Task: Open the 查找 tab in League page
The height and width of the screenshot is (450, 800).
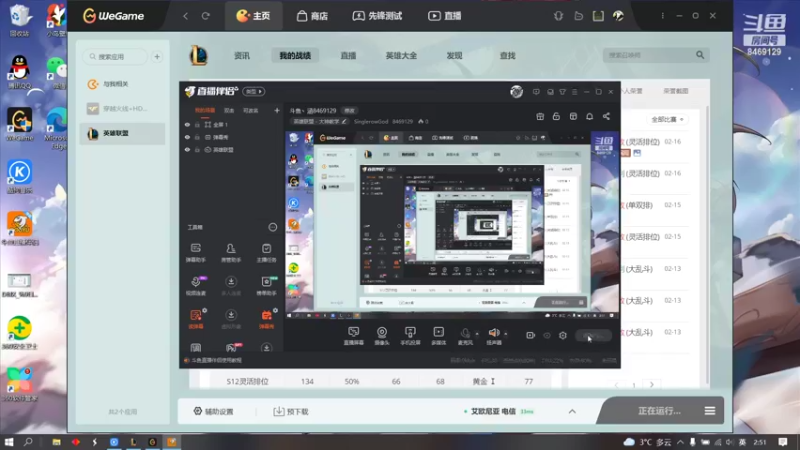Action: coord(507,56)
